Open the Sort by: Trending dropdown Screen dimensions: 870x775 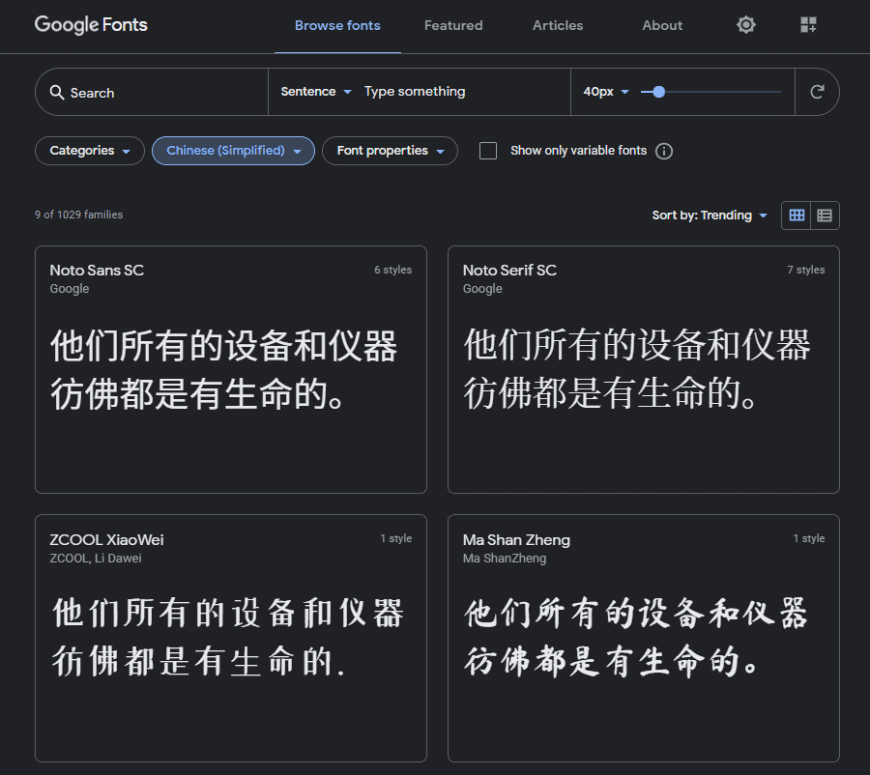coord(710,215)
